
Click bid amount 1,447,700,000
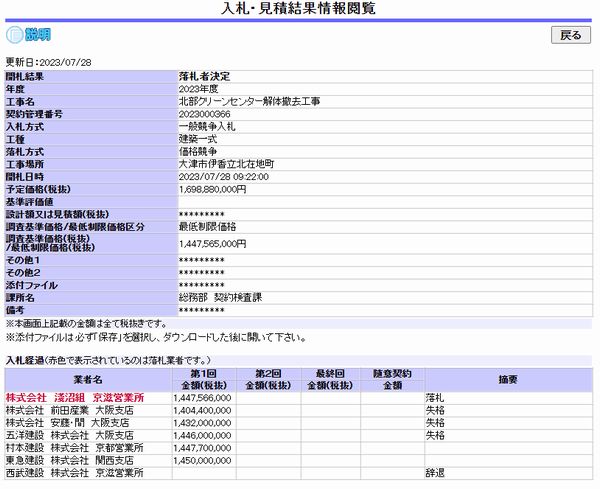[202, 448]
